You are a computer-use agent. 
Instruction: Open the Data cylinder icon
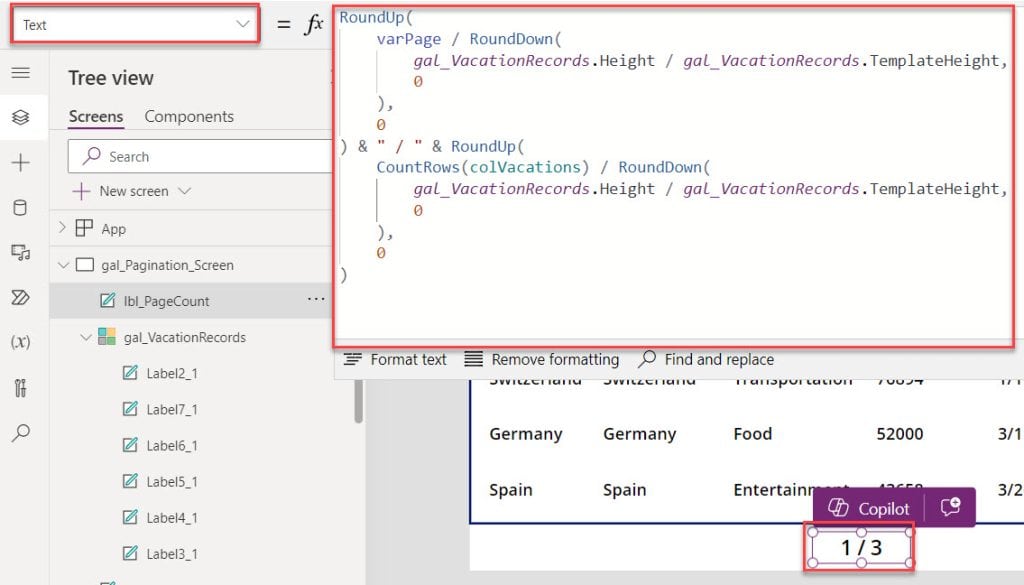click(x=21, y=208)
